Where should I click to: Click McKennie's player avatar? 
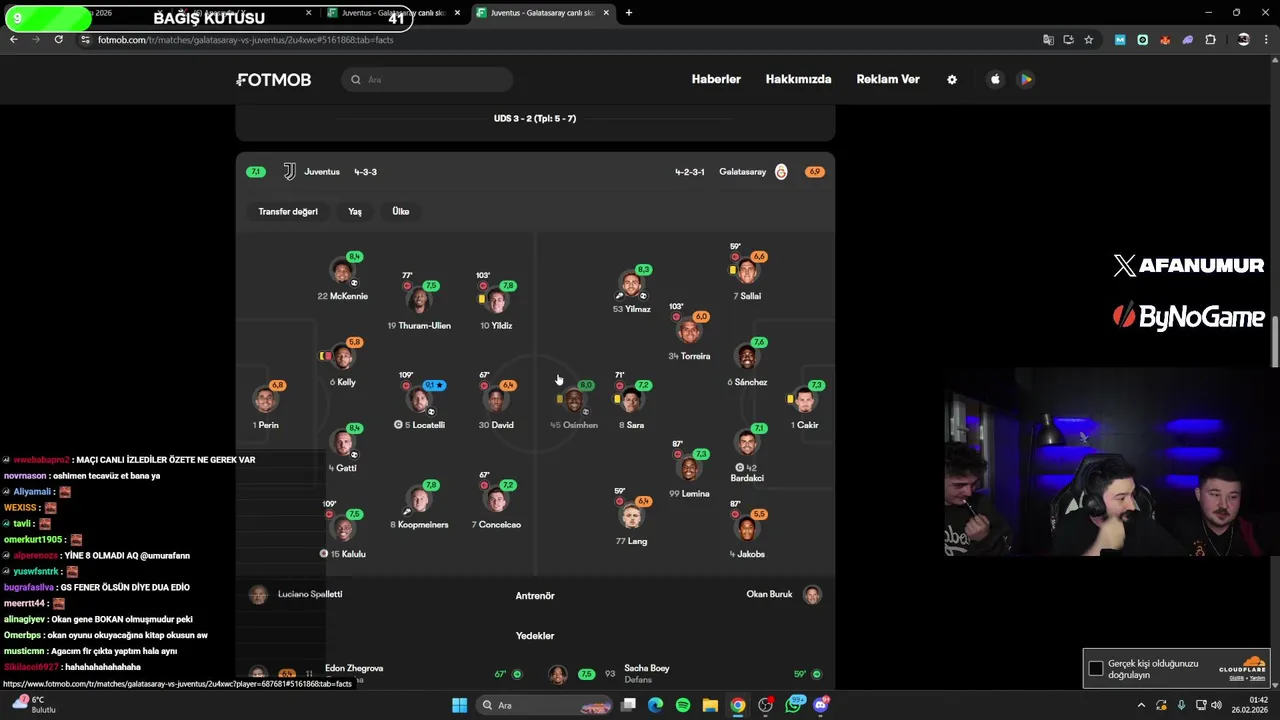343,271
